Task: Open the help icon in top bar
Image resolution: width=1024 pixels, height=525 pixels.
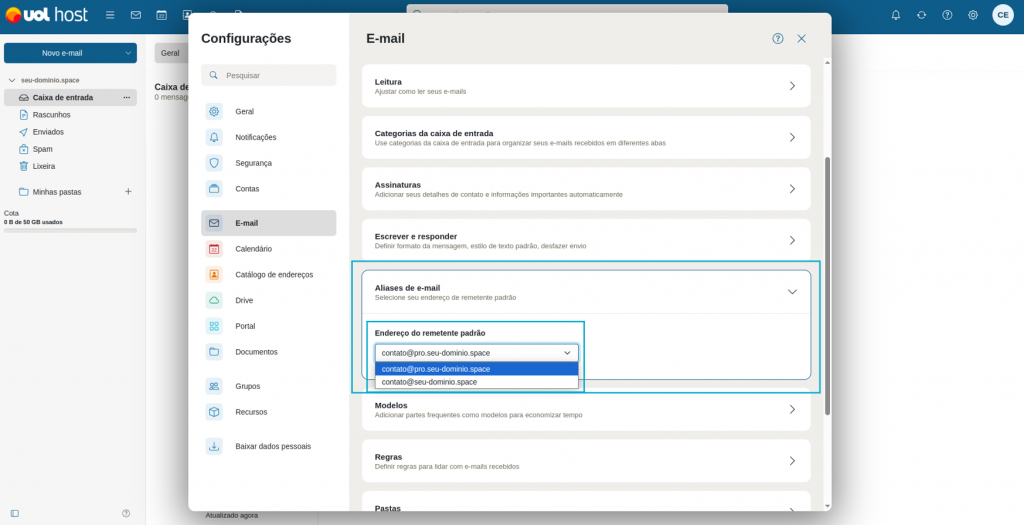Action: coord(947,14)
